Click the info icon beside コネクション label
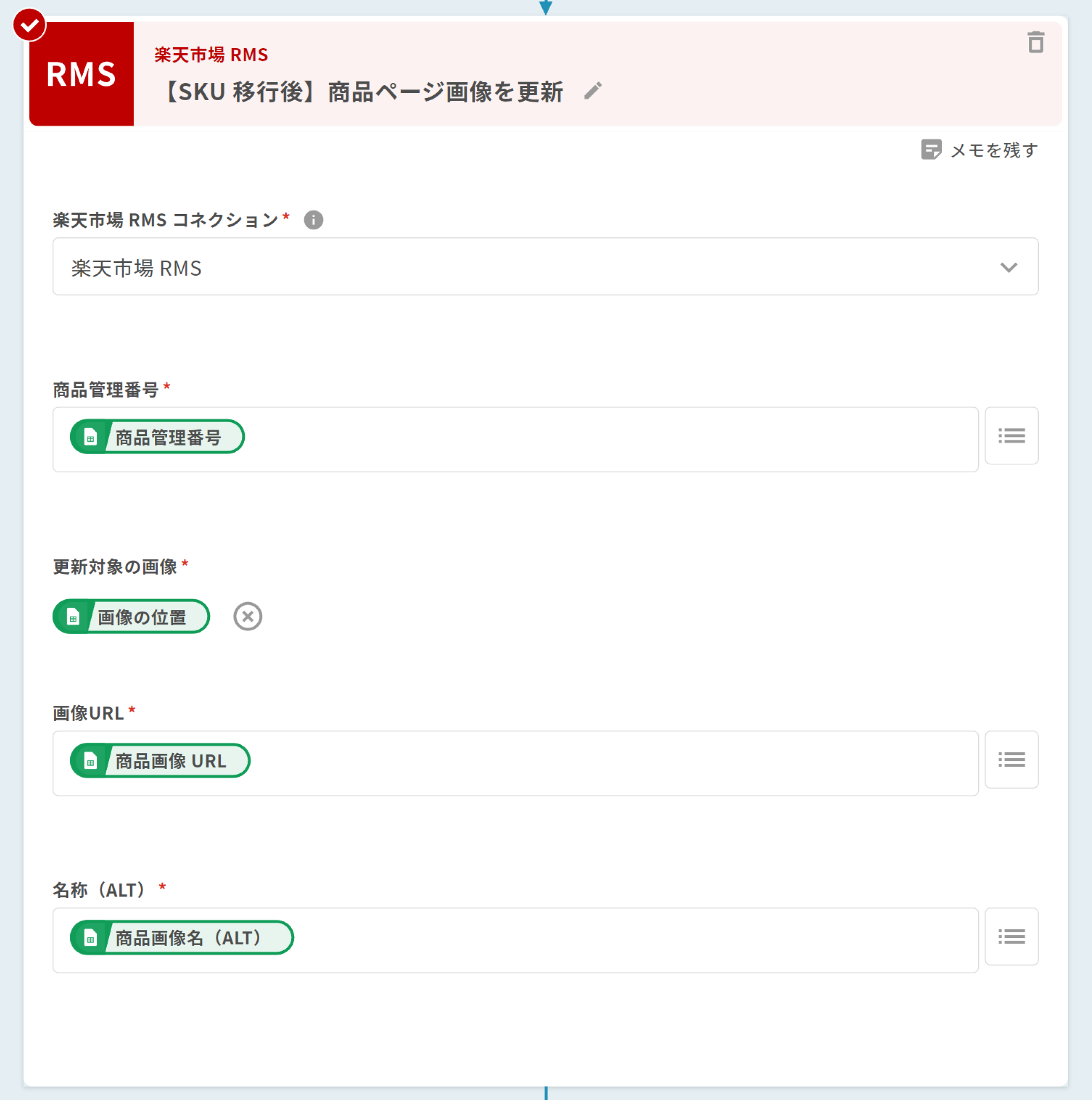This screenshot has height=1100, width=1092. point(313,220)
